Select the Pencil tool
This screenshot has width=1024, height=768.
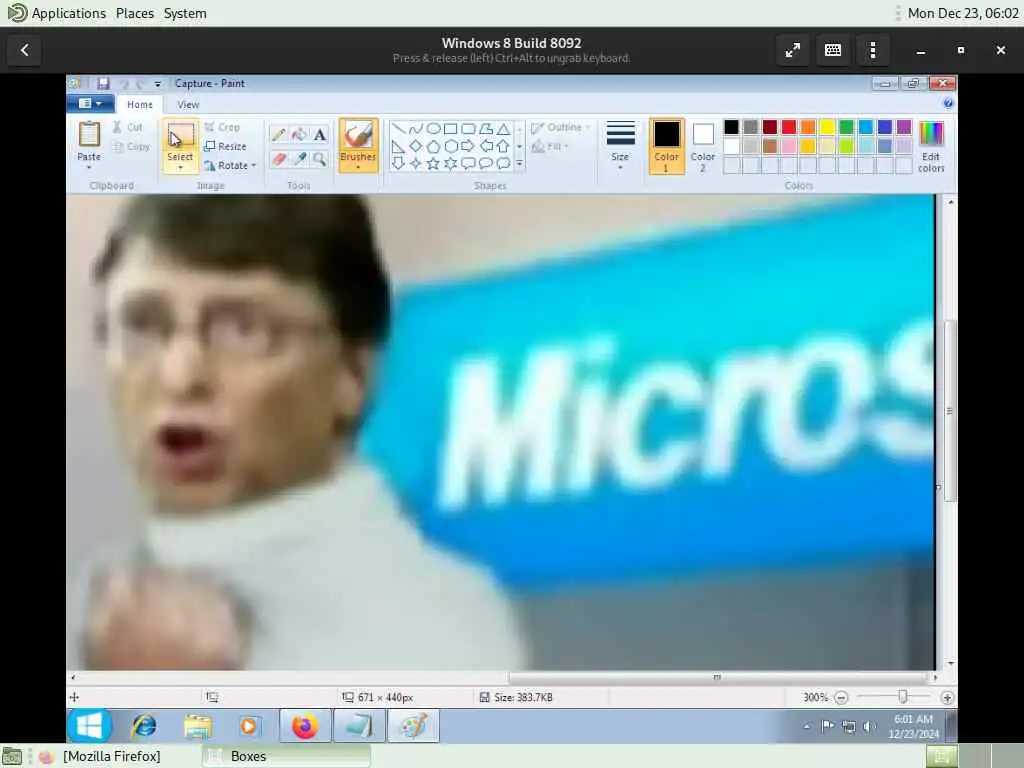(279, 135)
